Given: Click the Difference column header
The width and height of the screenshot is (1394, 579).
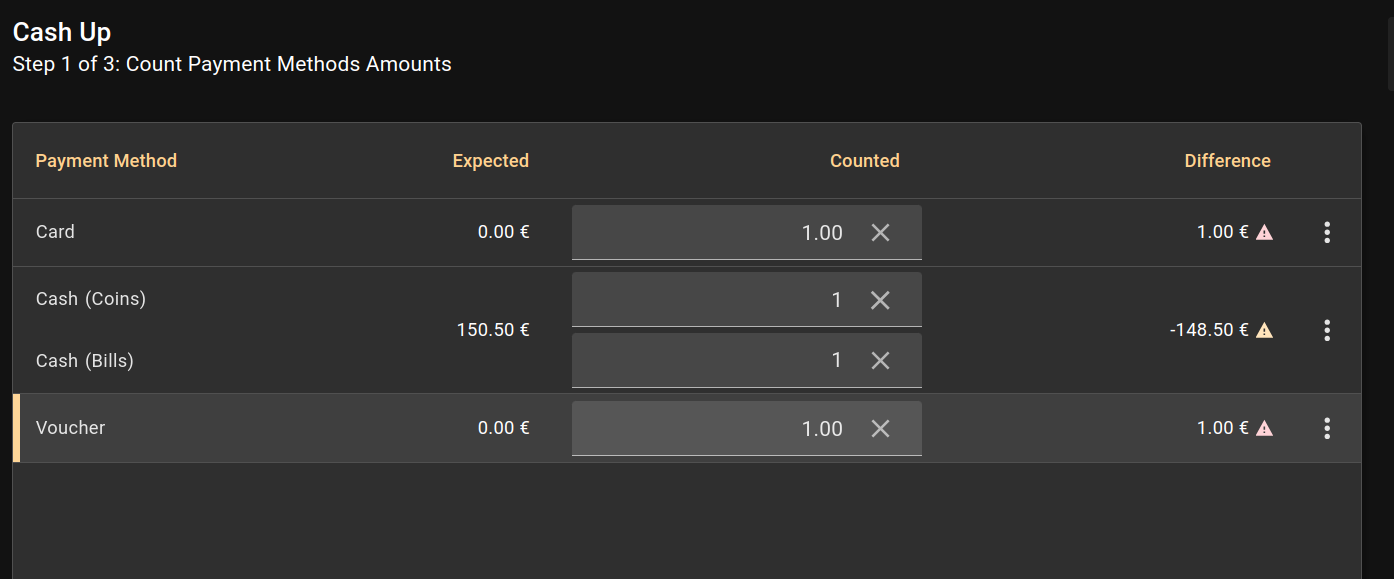Looking at the screenshot, I should 1227,161.
